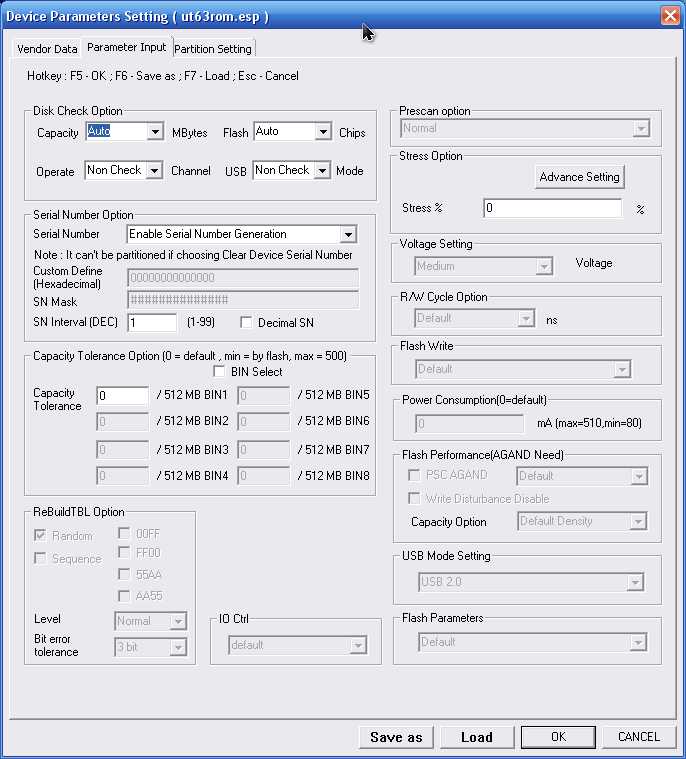Viewport: 686px width, 759px height.
Task: Expand the Flash chips dropdown
Action: (x=323, y=132)
